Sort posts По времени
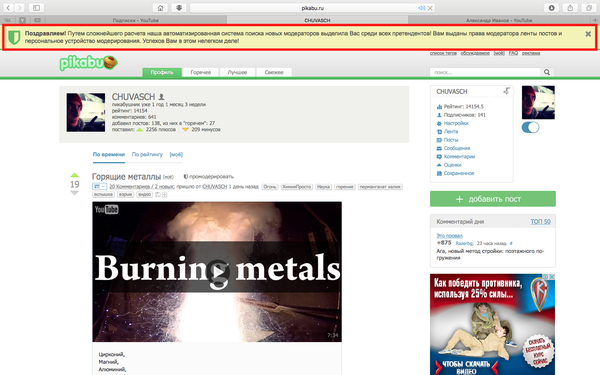This screenshot has width=600, height=375. point(109,155)
